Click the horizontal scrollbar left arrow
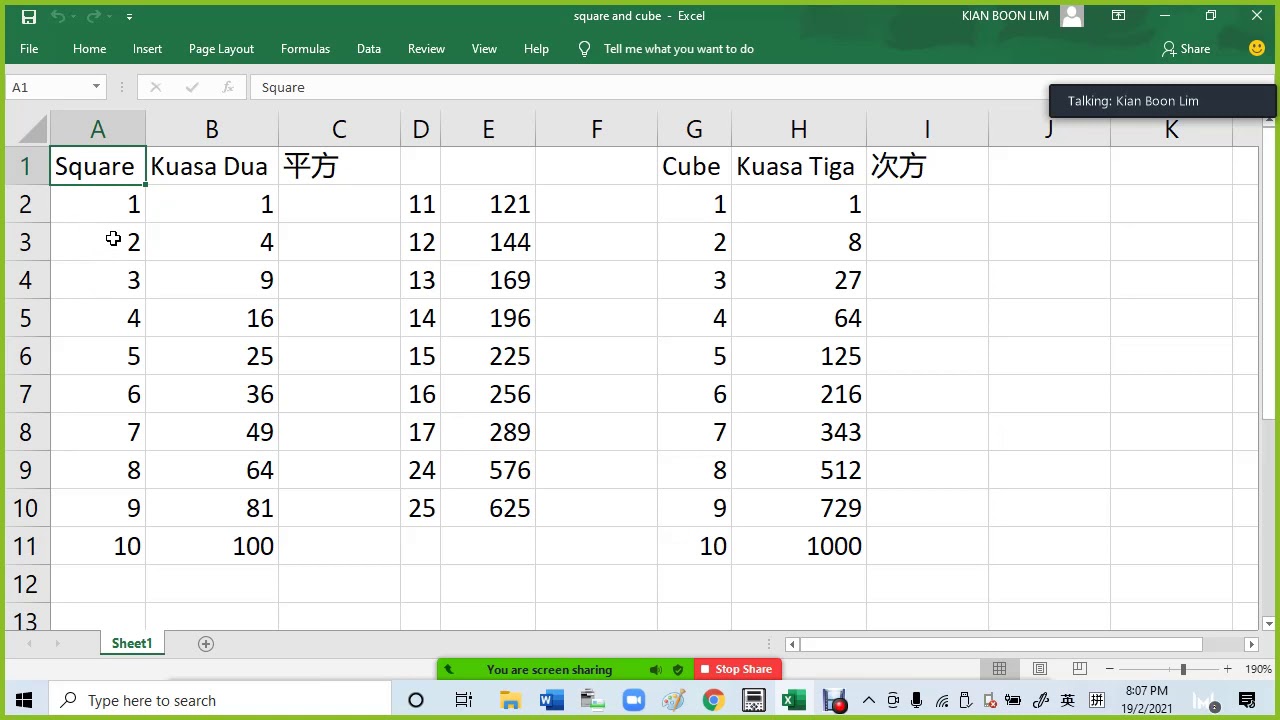The width and height of the screenshot is (1280, 720). click(x=792, y=645)
